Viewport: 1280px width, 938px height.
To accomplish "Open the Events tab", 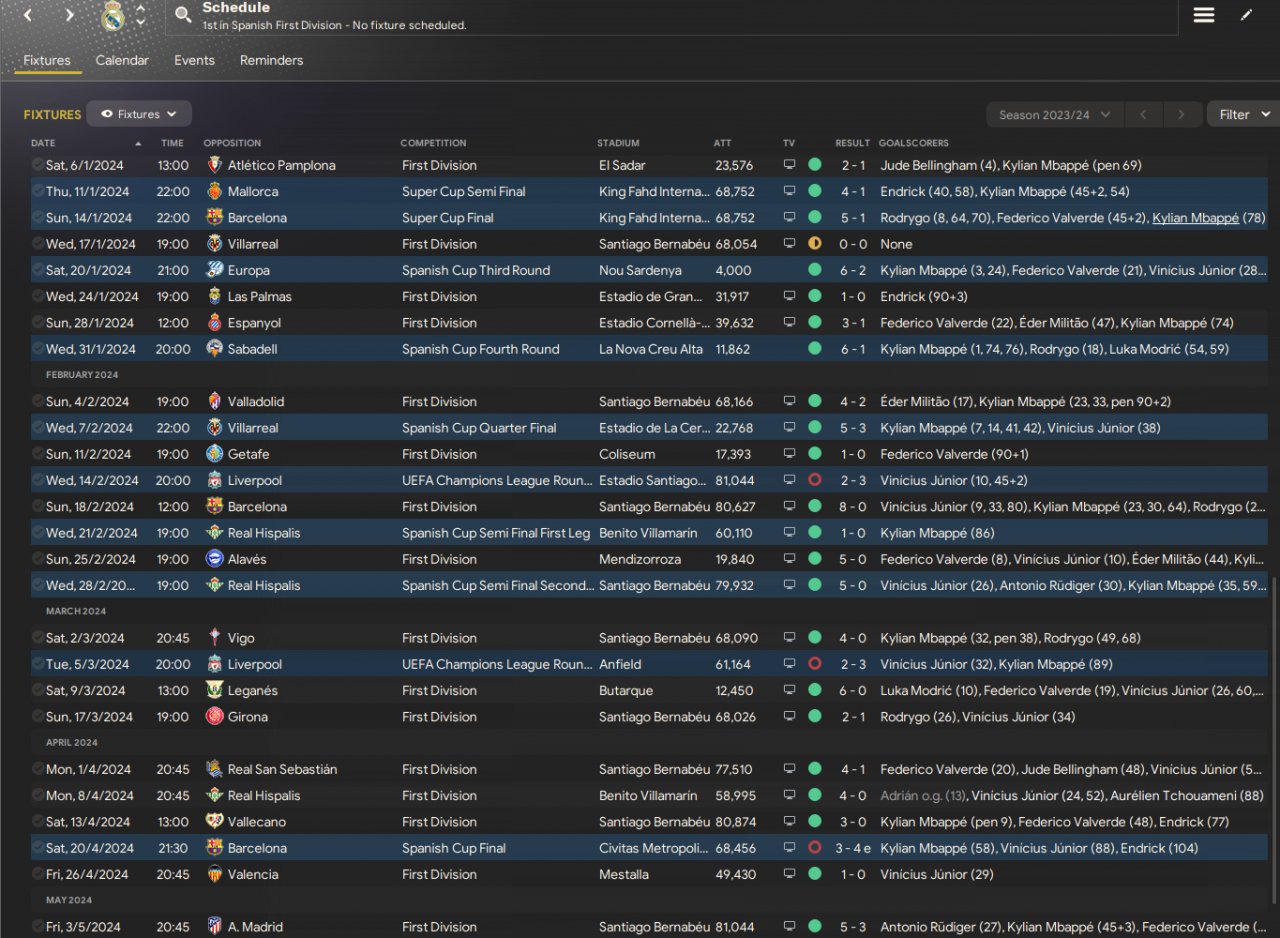I will click(x=194, y=60).
